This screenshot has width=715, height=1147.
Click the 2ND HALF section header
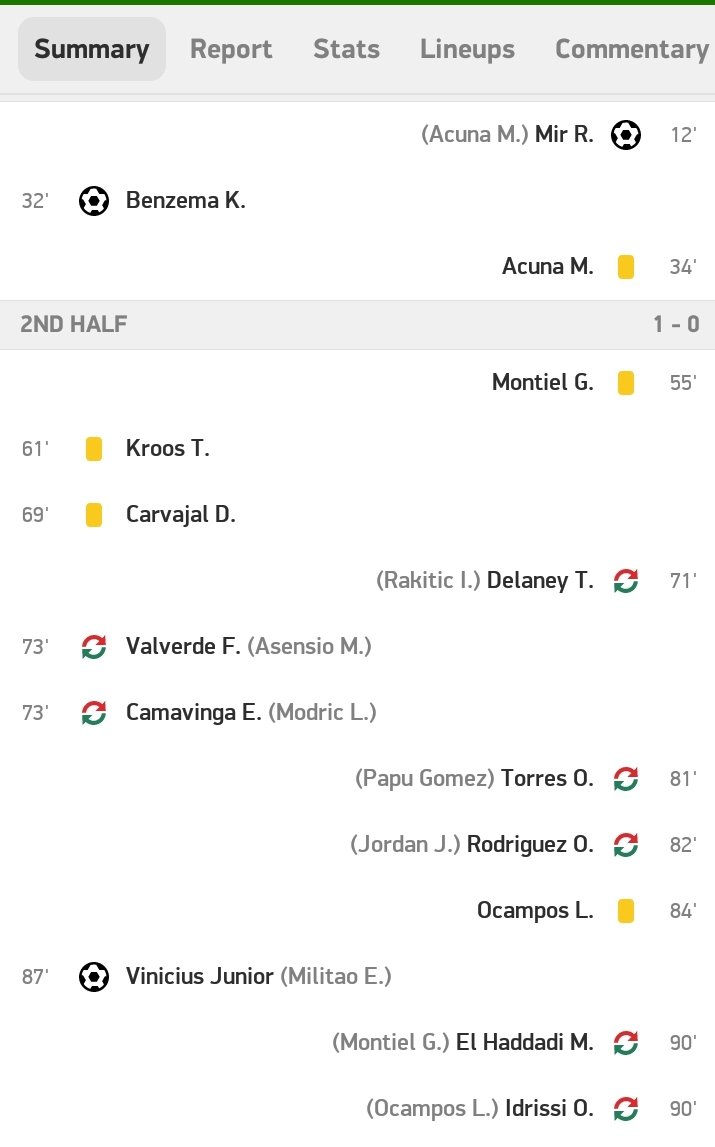coord(357,324)
